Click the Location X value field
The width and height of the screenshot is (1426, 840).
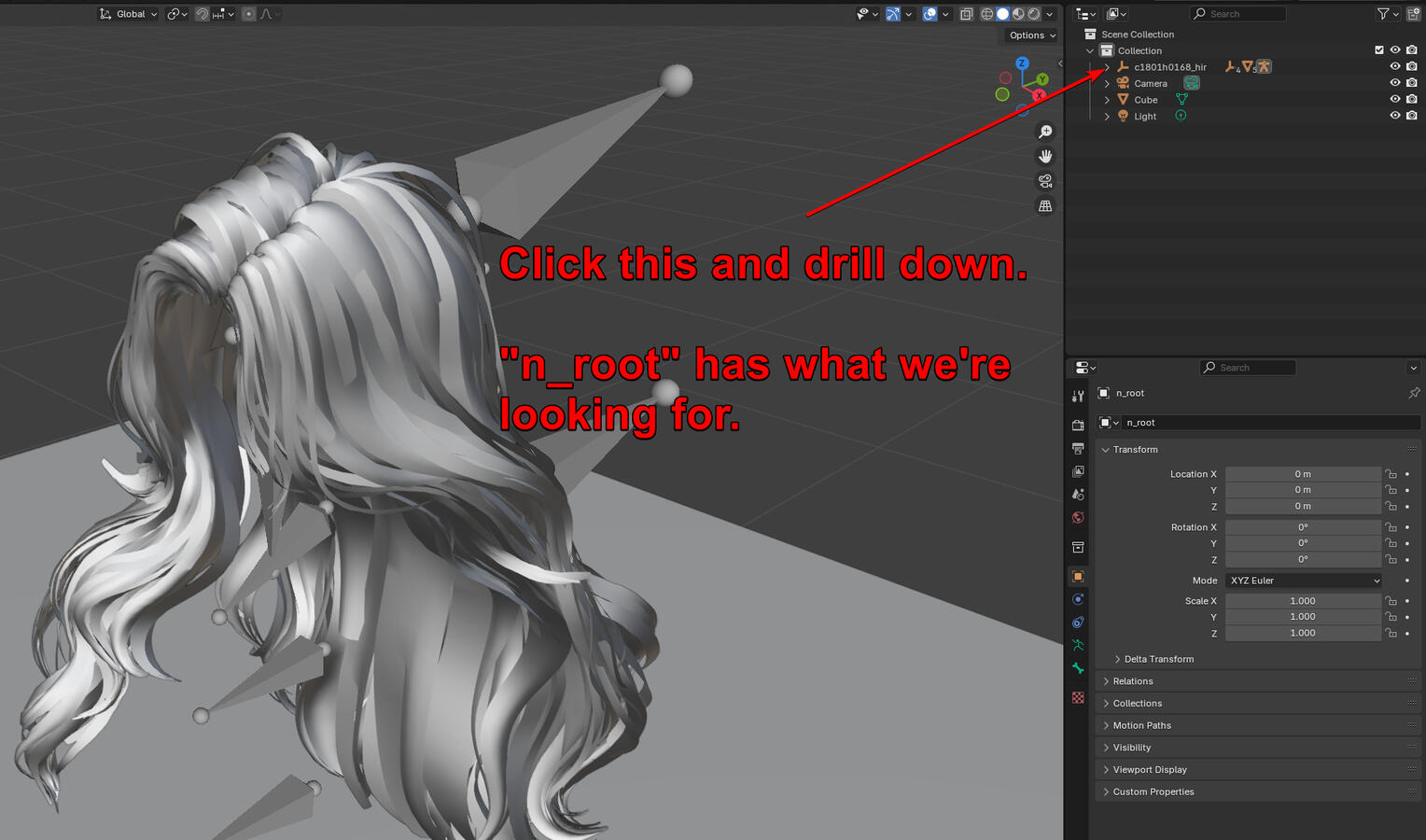[1303, 474]
